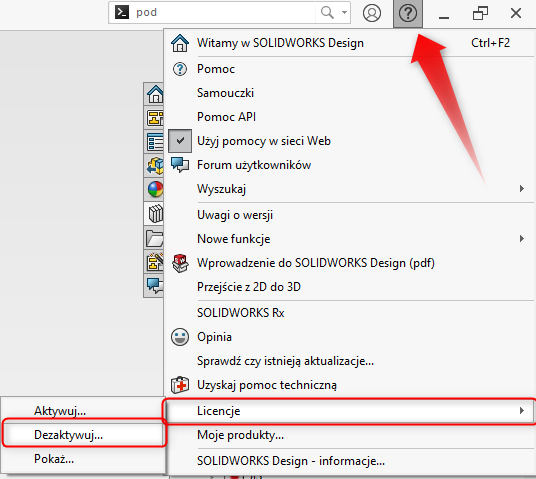Open task pane Design Library tab
The height and width of the screenshot is (479, 536).
154,118
